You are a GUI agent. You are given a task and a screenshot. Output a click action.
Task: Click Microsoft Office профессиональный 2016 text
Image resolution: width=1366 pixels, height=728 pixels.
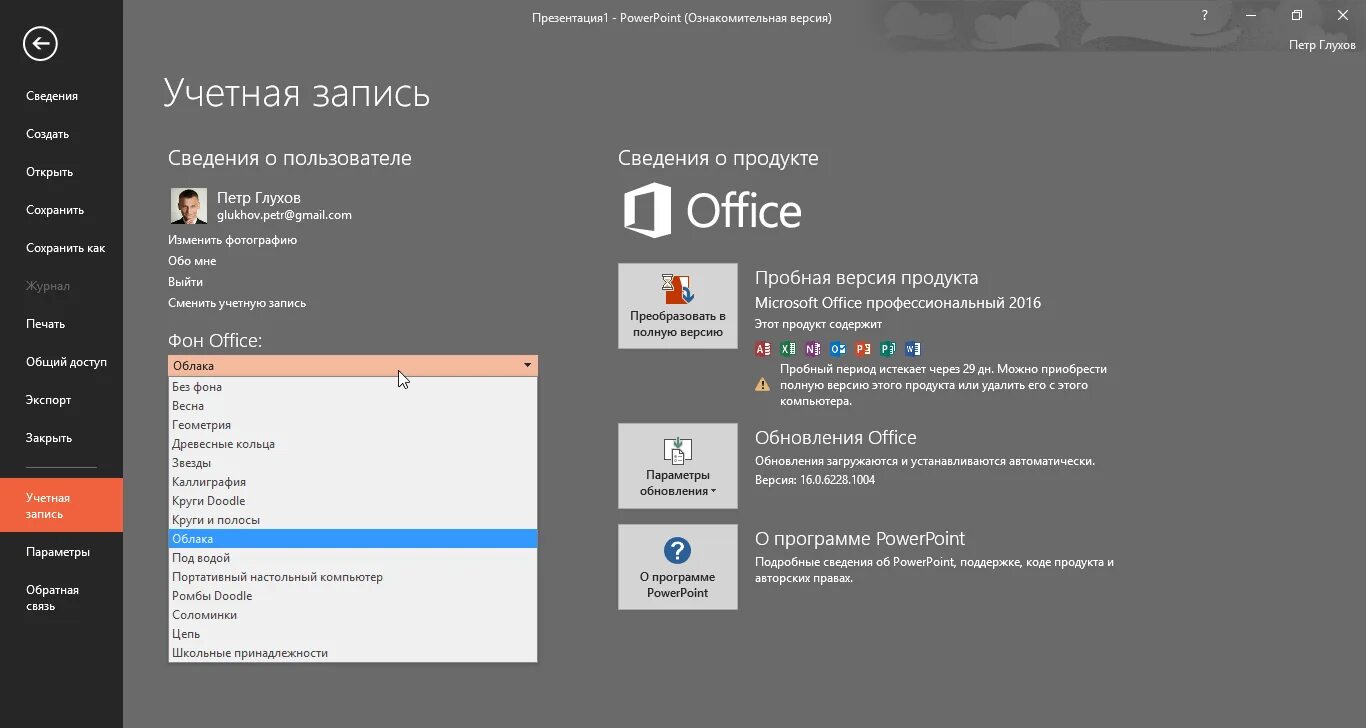coord(898,302)
